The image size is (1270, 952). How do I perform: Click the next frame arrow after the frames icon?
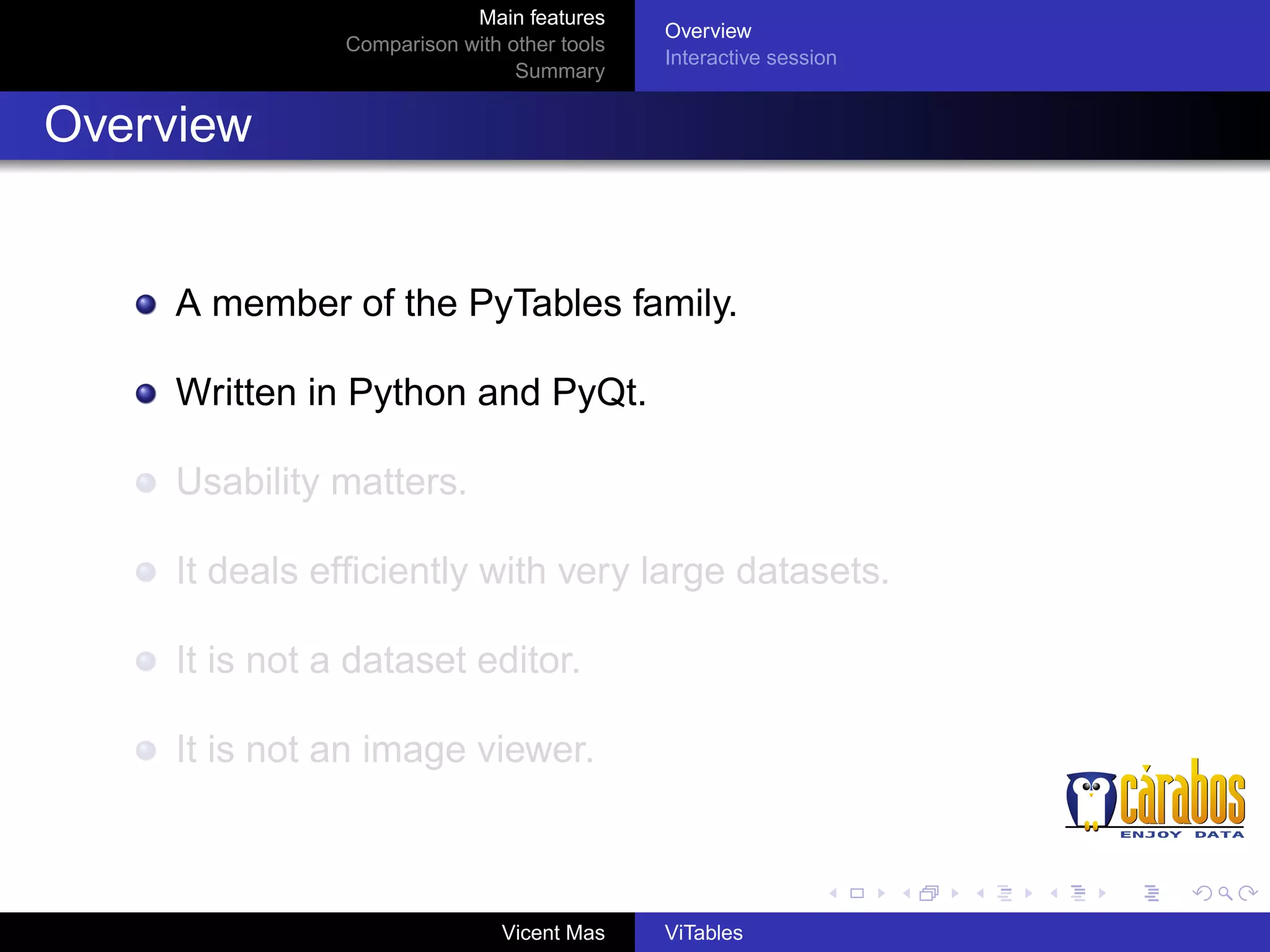pos(955,893)
